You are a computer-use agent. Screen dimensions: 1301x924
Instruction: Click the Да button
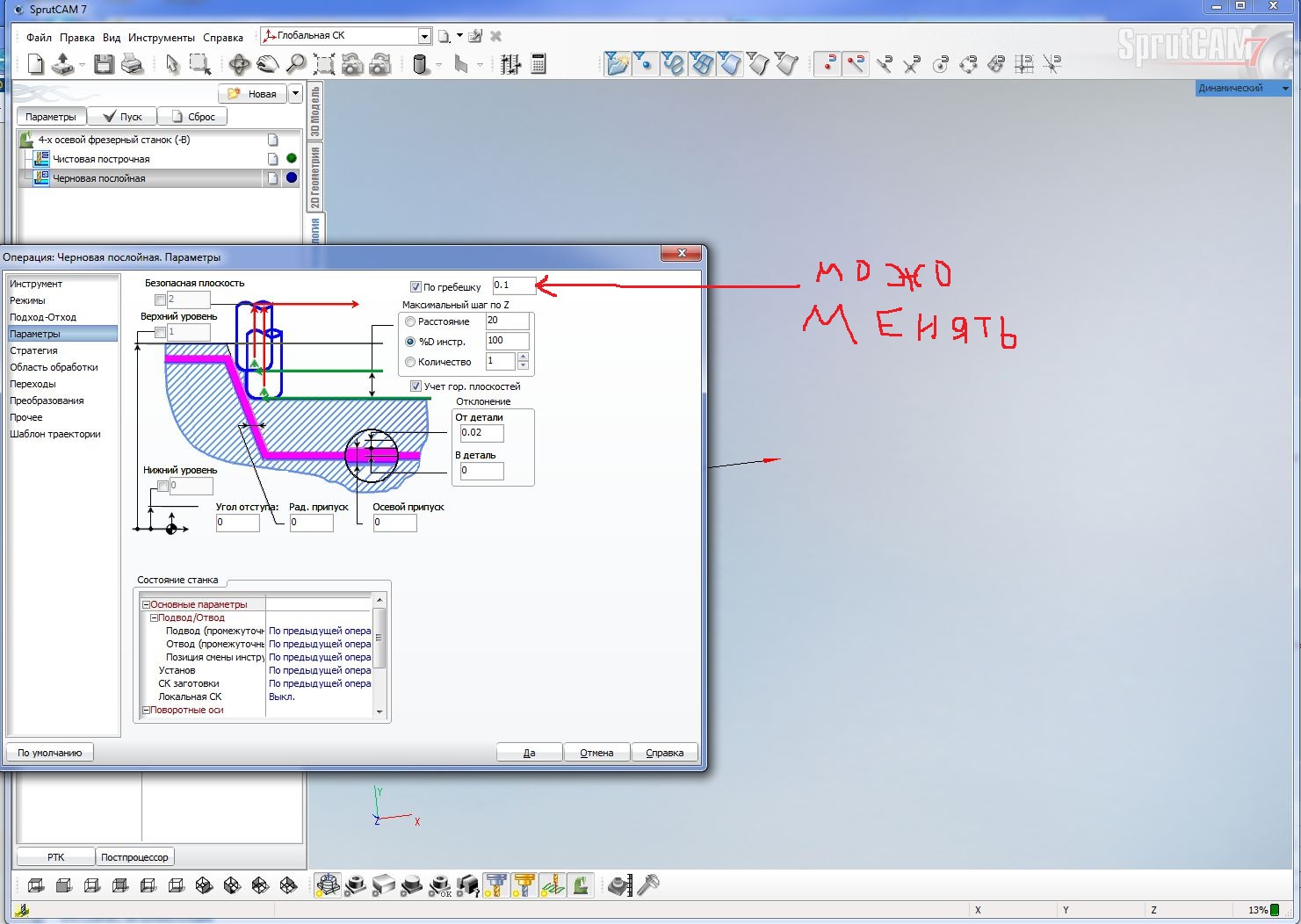click(x=530, y=753)
